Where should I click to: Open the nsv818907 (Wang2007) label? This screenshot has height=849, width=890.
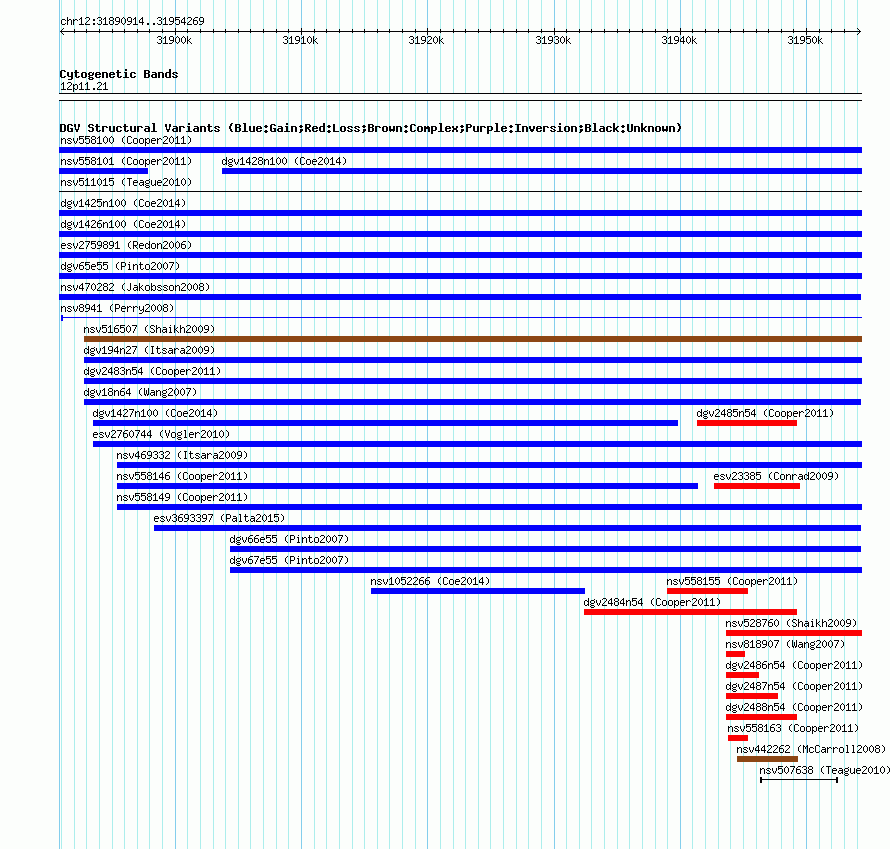pyautogui.click(x=786, y=644)
